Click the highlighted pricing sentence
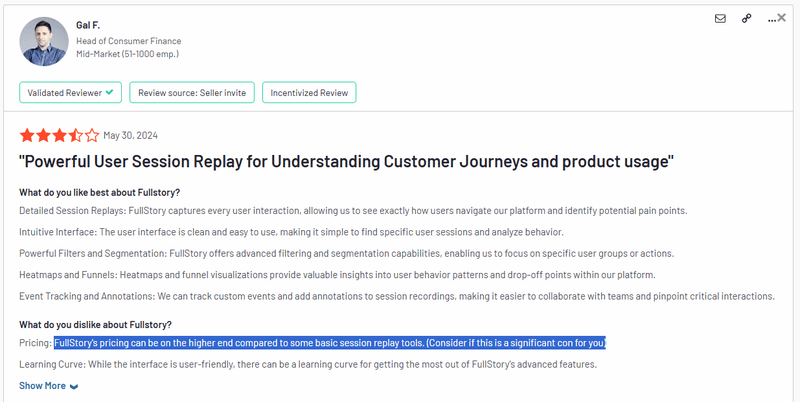The image size is (800, 402). click(330, 343)
